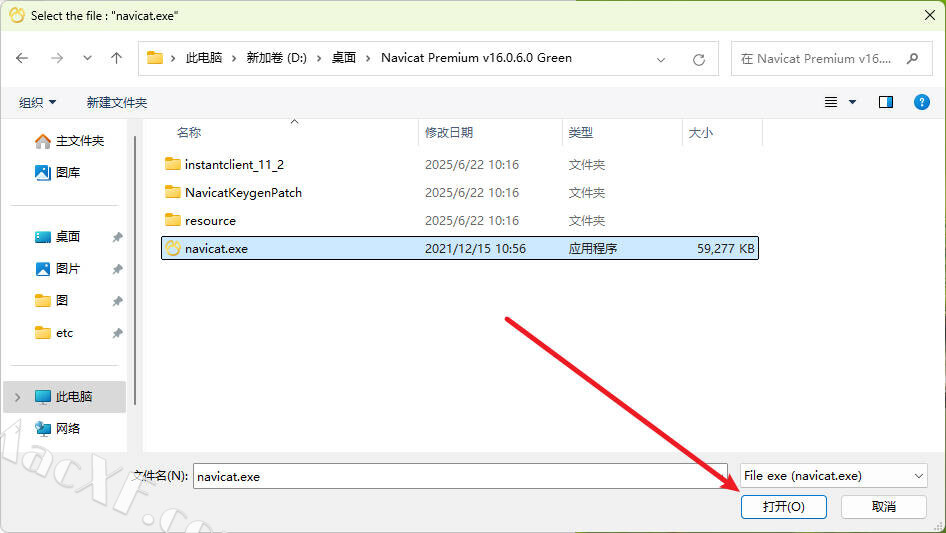Expand 此电脑 sidebar tree node
Screen dimensions: 946x533
(17, 397)
